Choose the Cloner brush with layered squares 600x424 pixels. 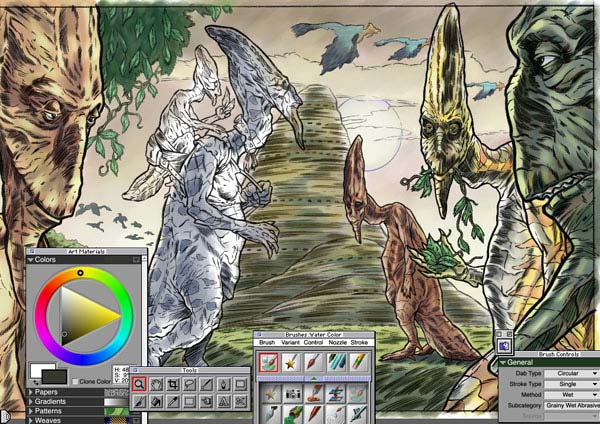coord(336,395)
